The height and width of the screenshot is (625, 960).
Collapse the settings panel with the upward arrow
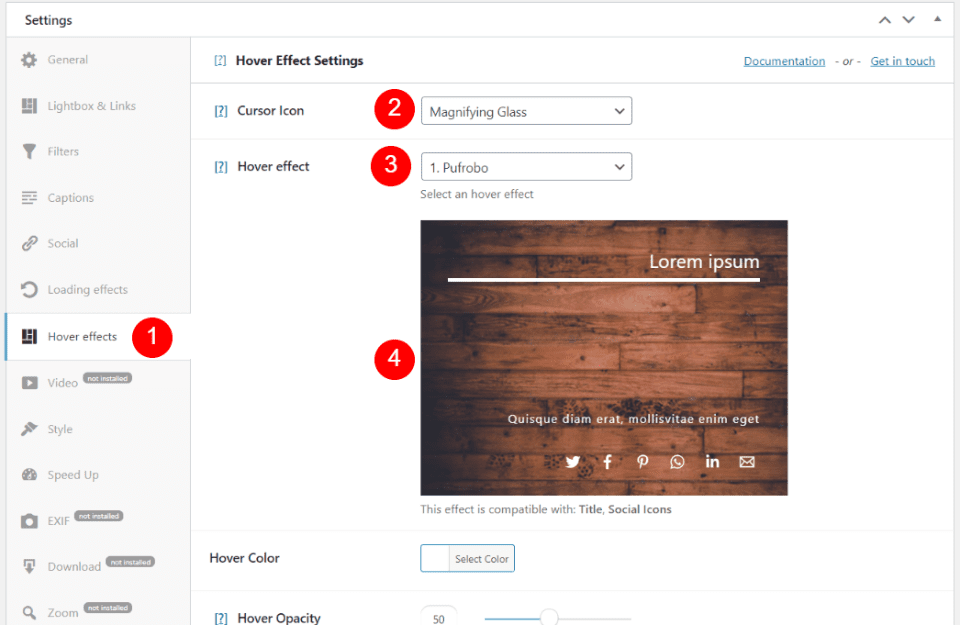pos(884,19)
